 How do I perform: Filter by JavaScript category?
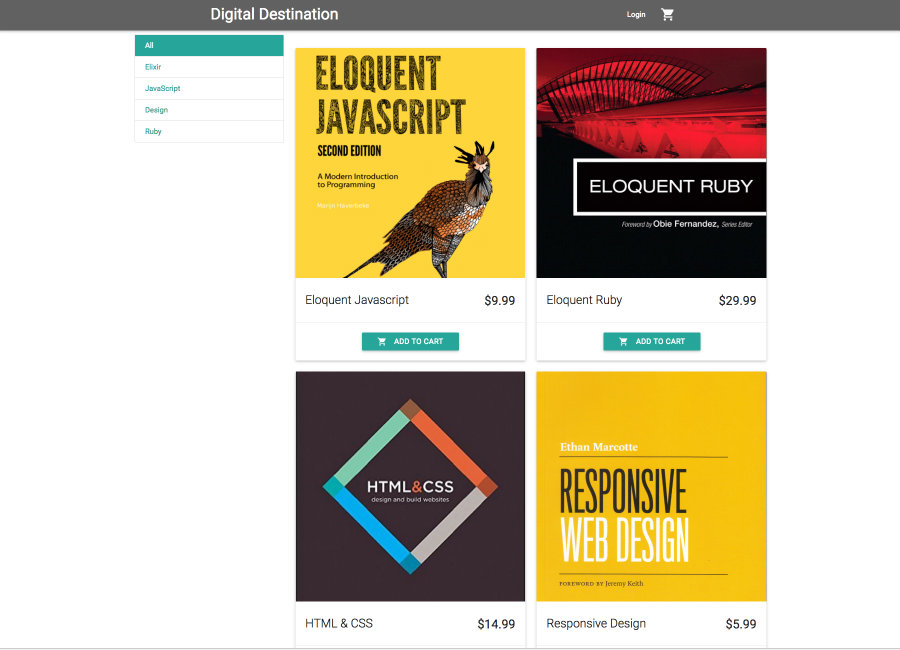[209, 88]
